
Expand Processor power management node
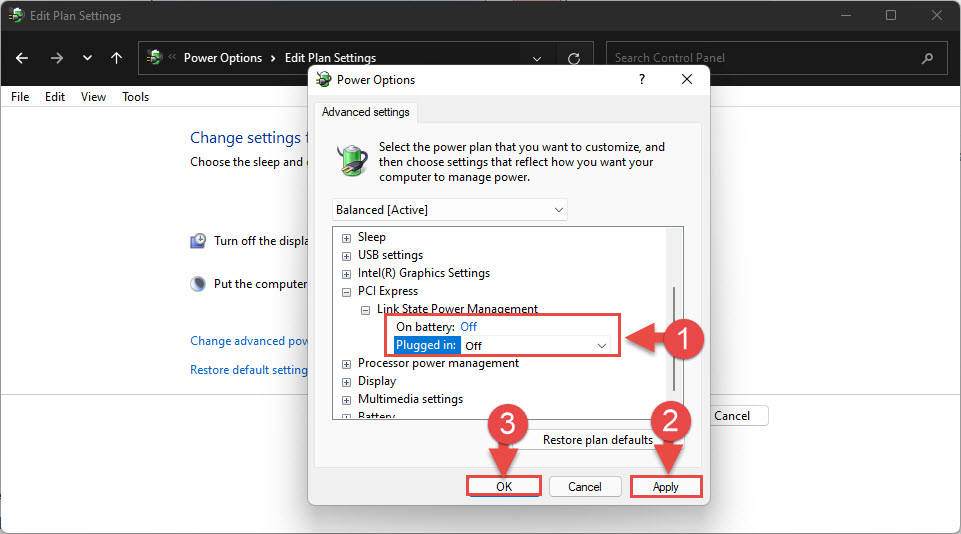click(347, 364)
